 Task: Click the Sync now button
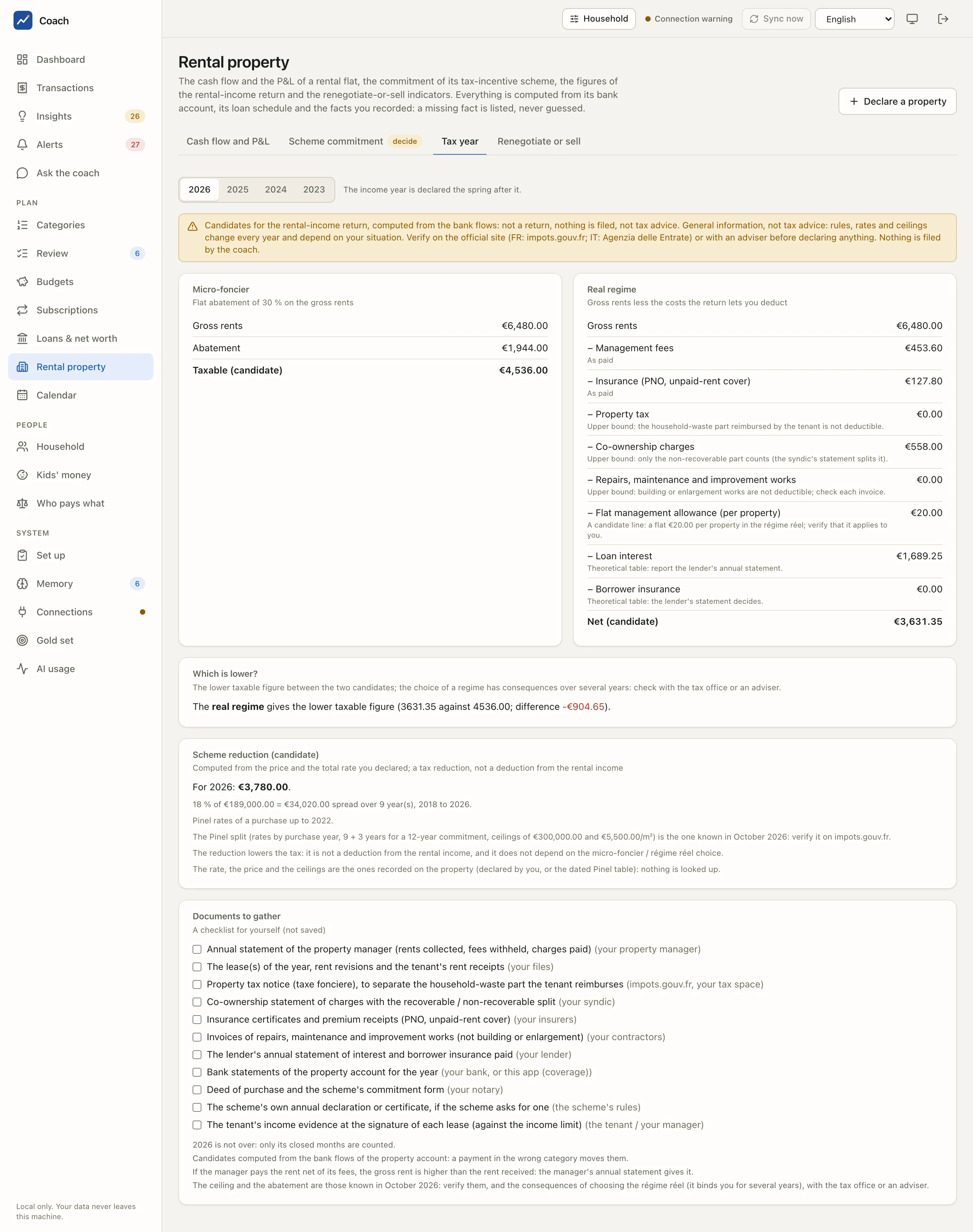point(776,19)
